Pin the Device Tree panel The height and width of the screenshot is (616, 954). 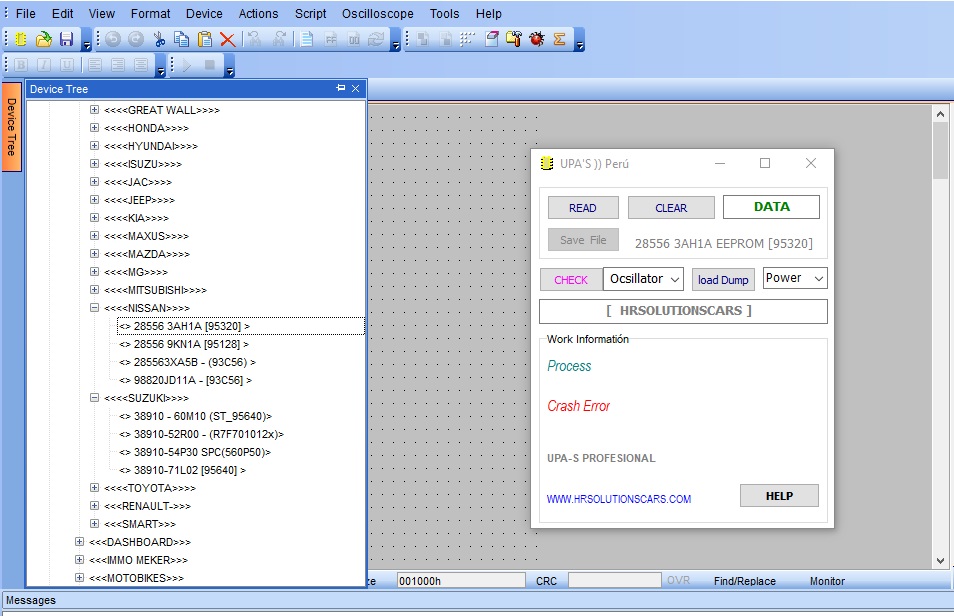341,89
